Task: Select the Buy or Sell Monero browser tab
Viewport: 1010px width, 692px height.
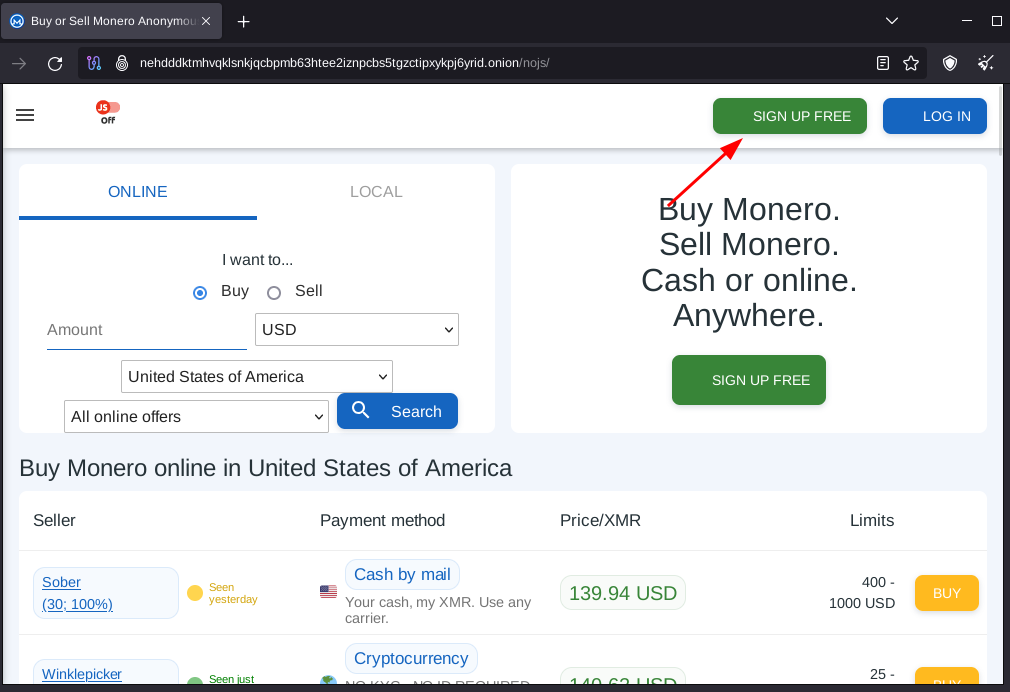Action: click(112, 21)
